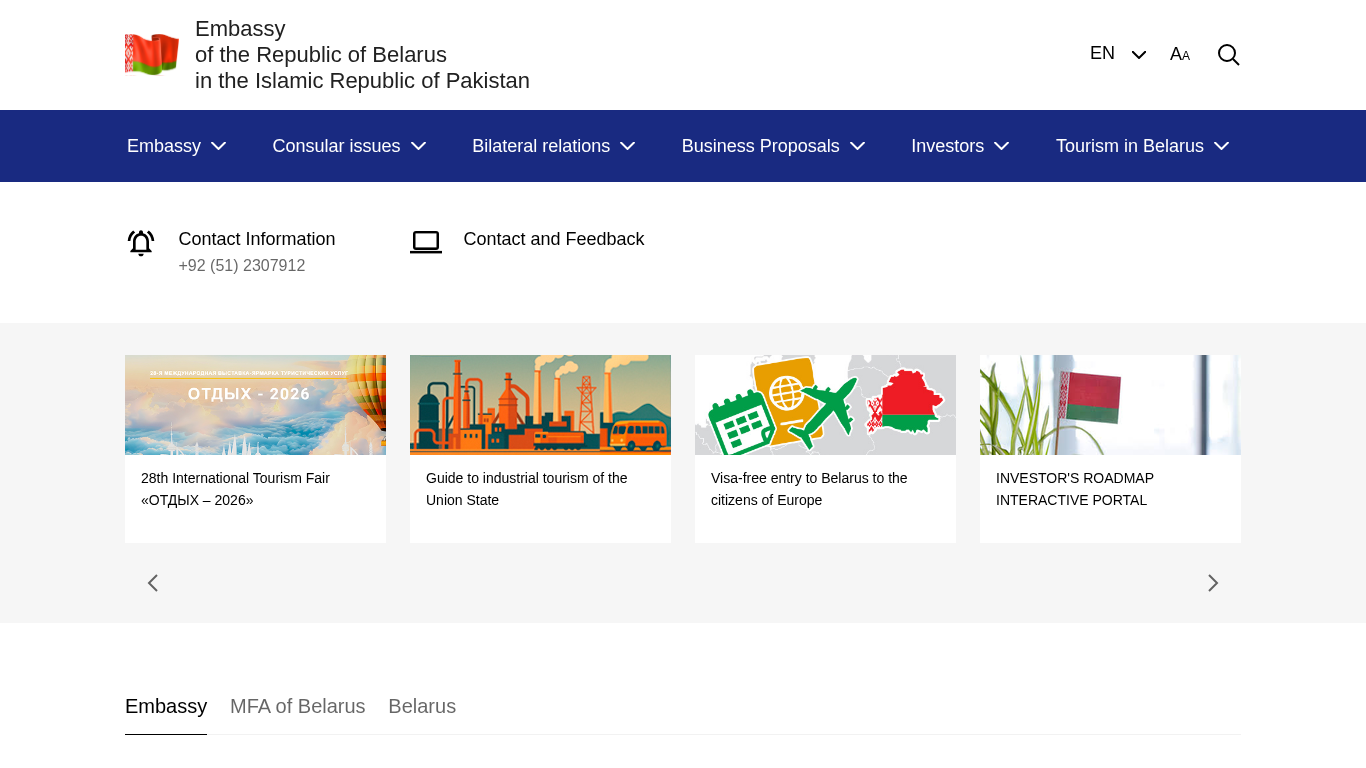The height and width of the screenshot is (768, 1366).
Task: Click the Belarus flag logo
Action: 152,54
